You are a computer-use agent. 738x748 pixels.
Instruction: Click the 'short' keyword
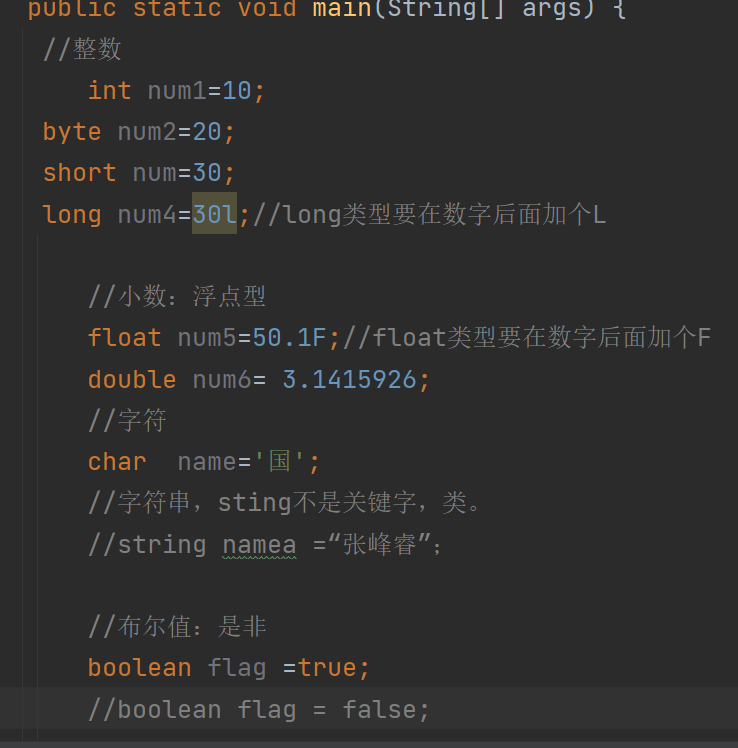(x=79, y=173)
